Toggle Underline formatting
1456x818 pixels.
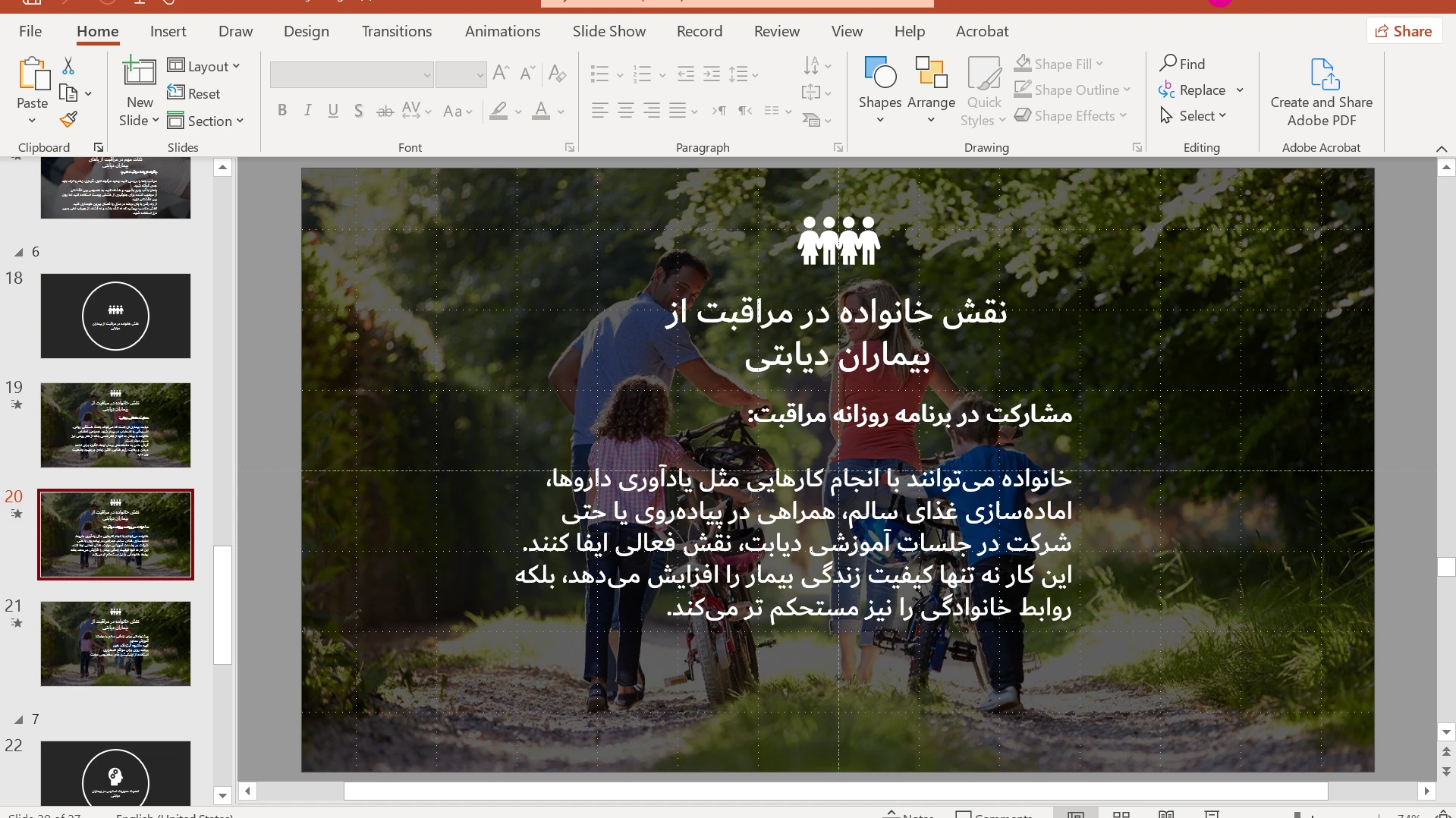coord(333,111)
